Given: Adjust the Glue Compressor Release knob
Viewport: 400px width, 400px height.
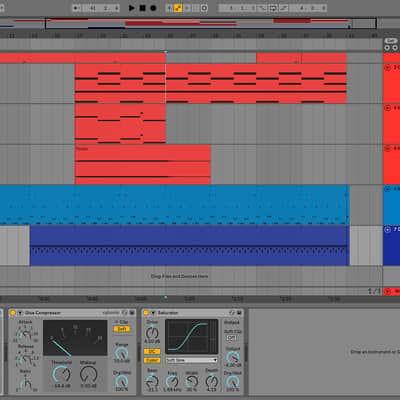Looking at the screenshot, I should click(x=25, y=359).
